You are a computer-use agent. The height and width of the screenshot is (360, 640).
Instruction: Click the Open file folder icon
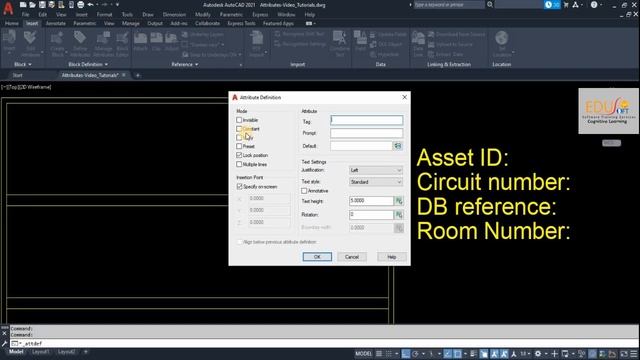[x=33, y=5]
